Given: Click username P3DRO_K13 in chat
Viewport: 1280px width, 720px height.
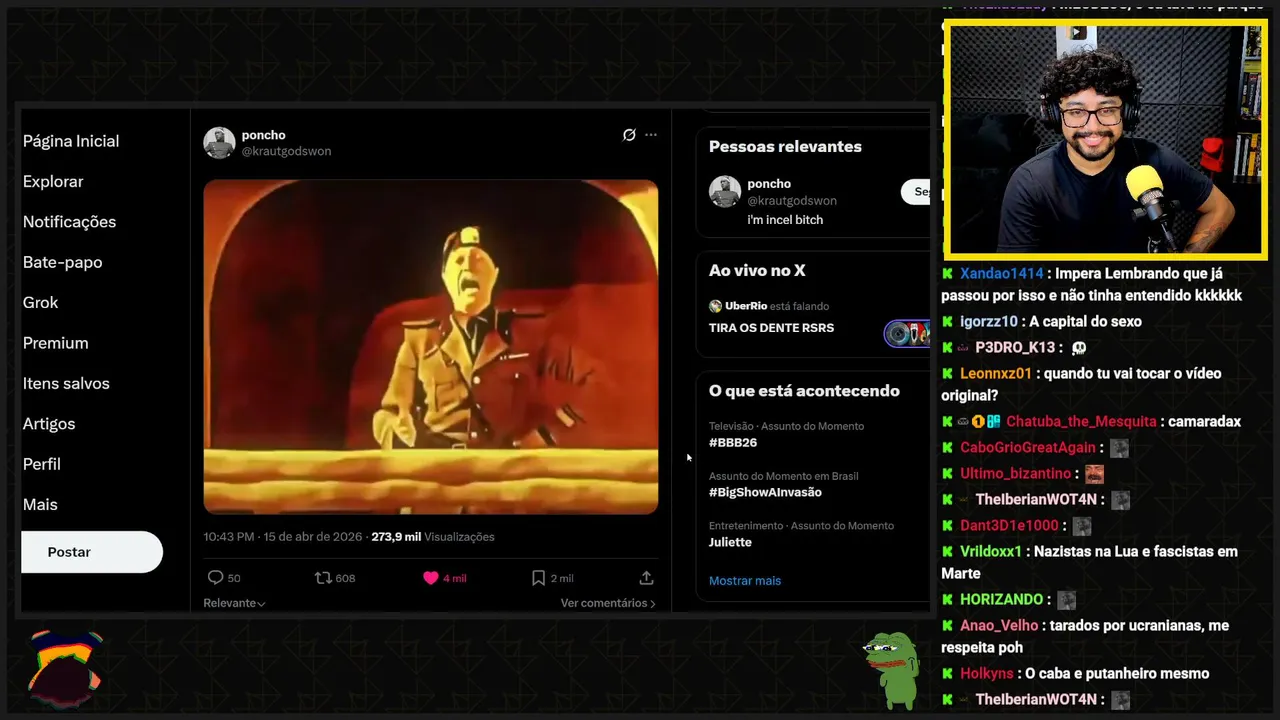Looking at the screenshot, I should tap(1015, 348).
